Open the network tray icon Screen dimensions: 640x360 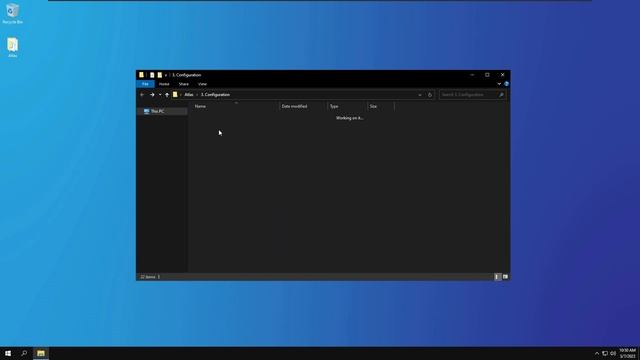[x=605, y=353]
